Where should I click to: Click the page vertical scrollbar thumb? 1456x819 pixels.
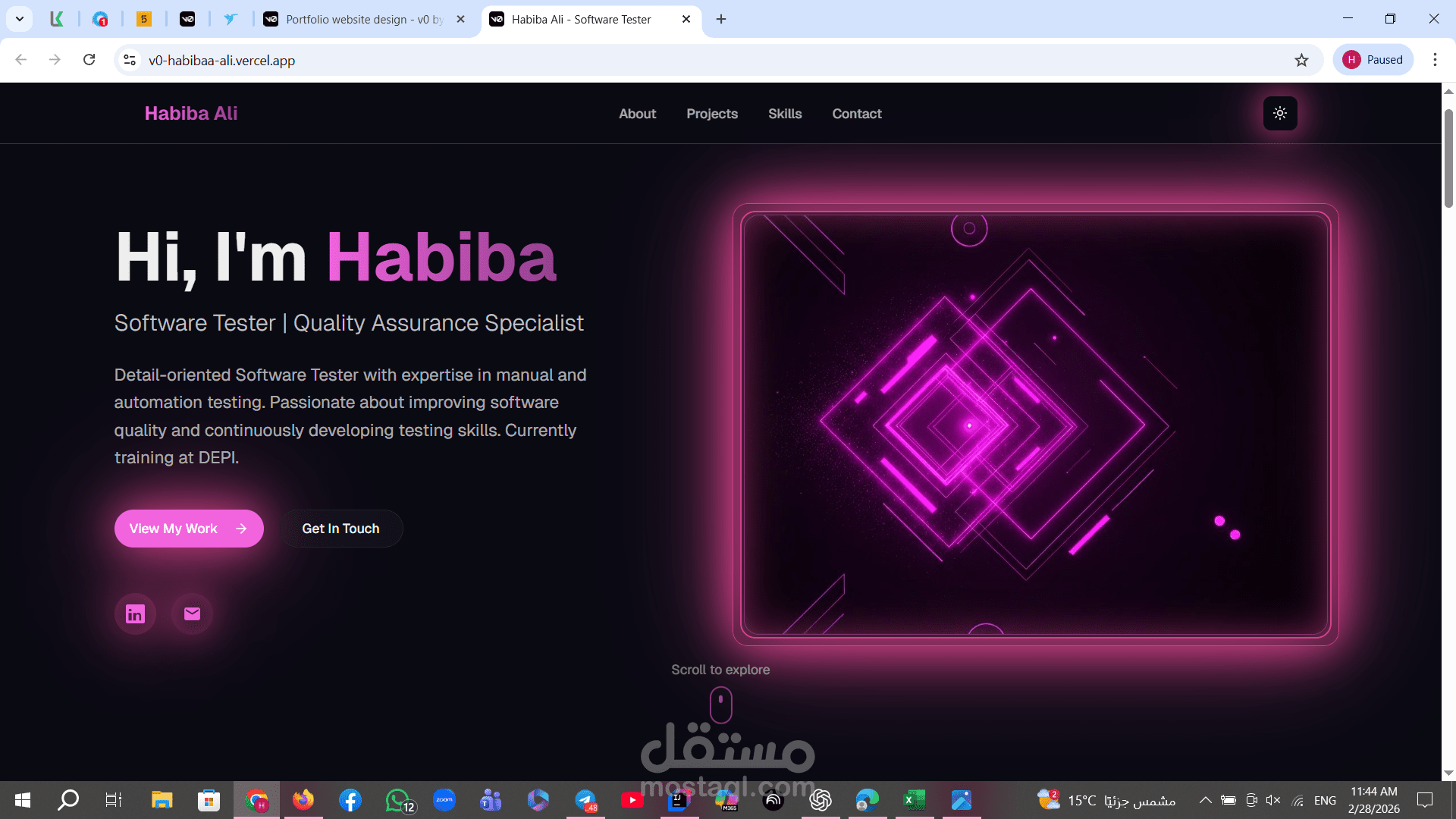pyautogui.click(x=1448, y=159)
